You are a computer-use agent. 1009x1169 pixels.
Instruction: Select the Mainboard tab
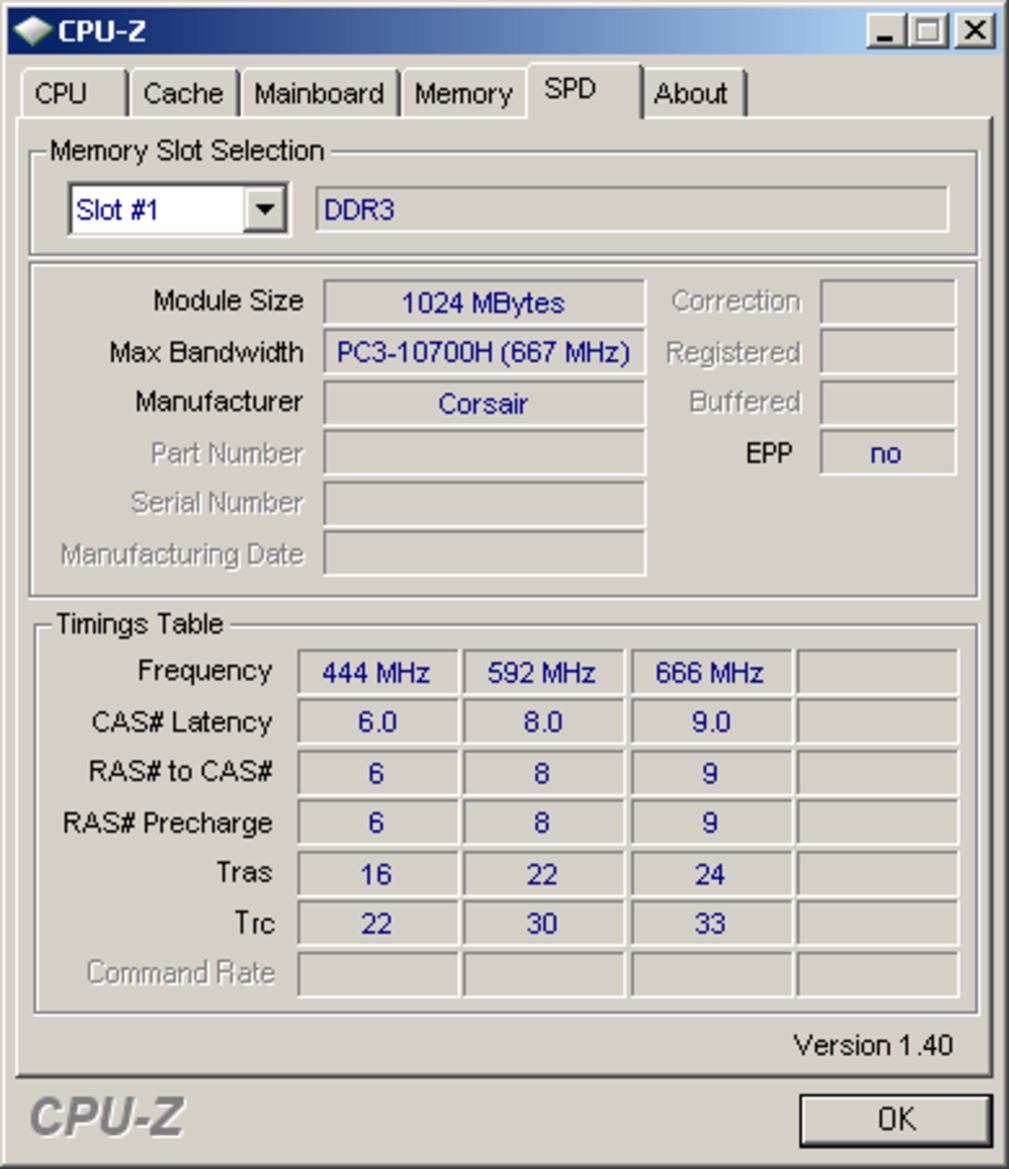pyautogui.click(x=319, y=93)
